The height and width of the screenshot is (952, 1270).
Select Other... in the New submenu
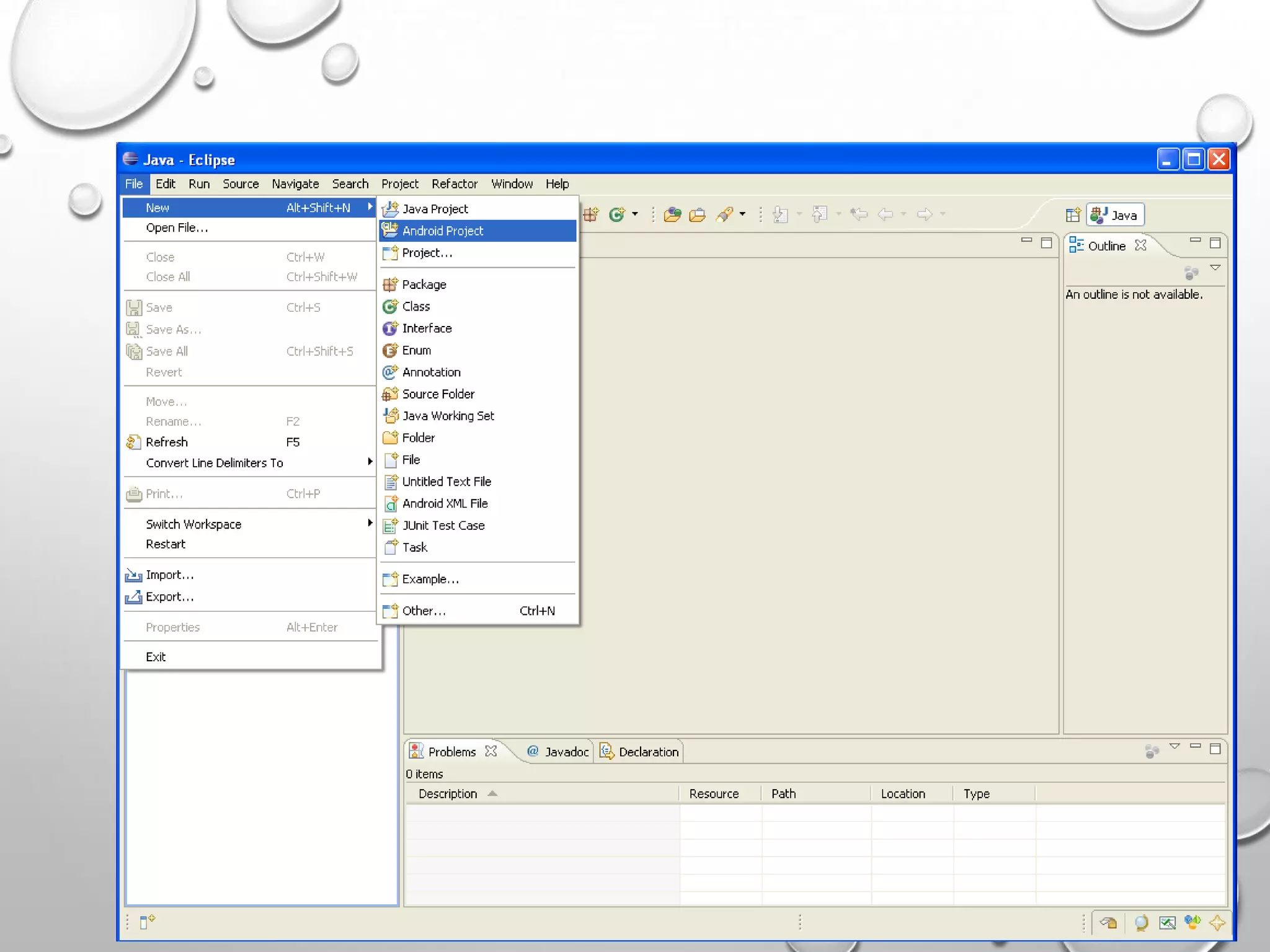(477, 611)
